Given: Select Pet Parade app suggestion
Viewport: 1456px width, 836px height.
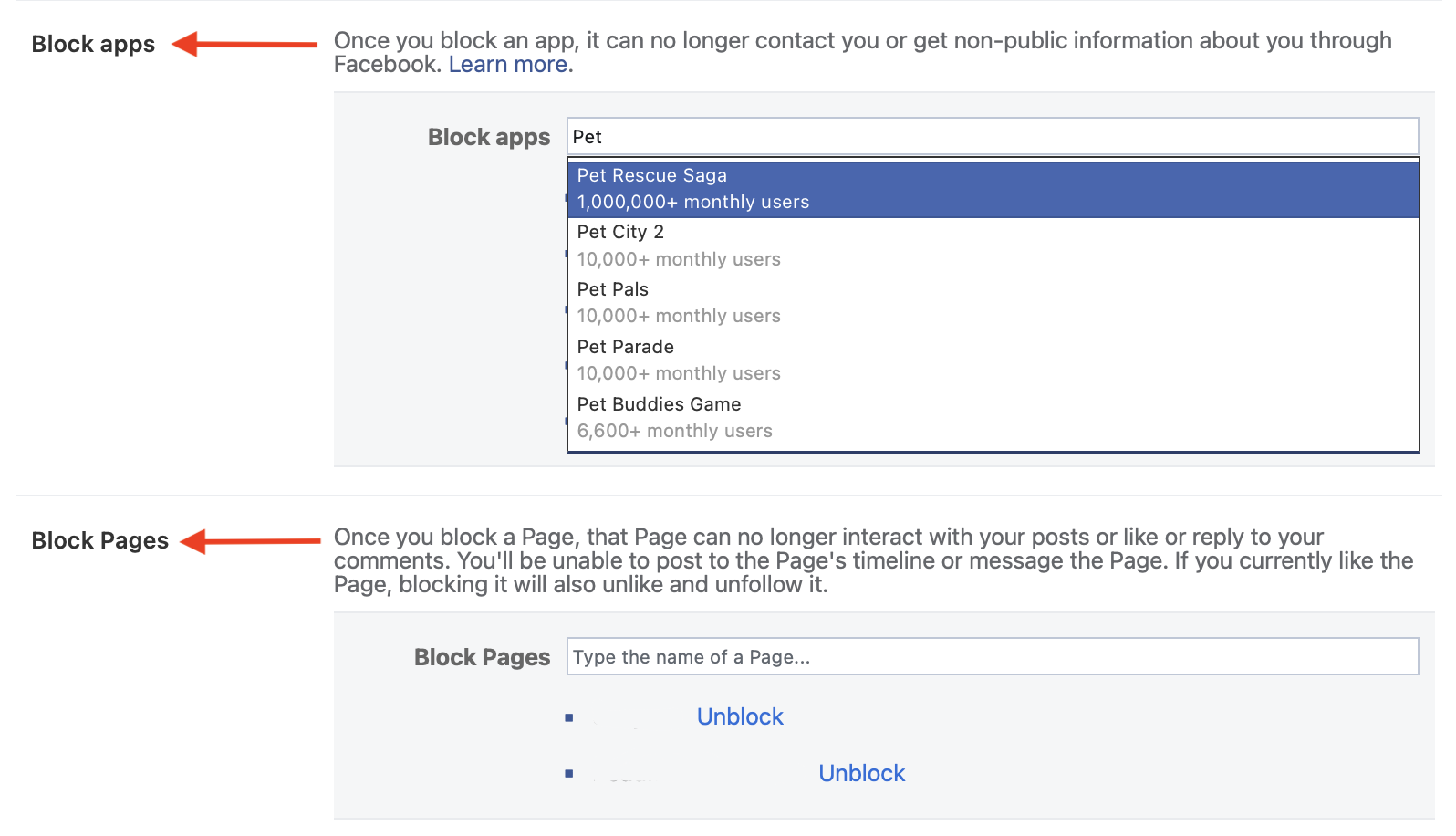Looking at the screenshot, I should tap(993, 361).
